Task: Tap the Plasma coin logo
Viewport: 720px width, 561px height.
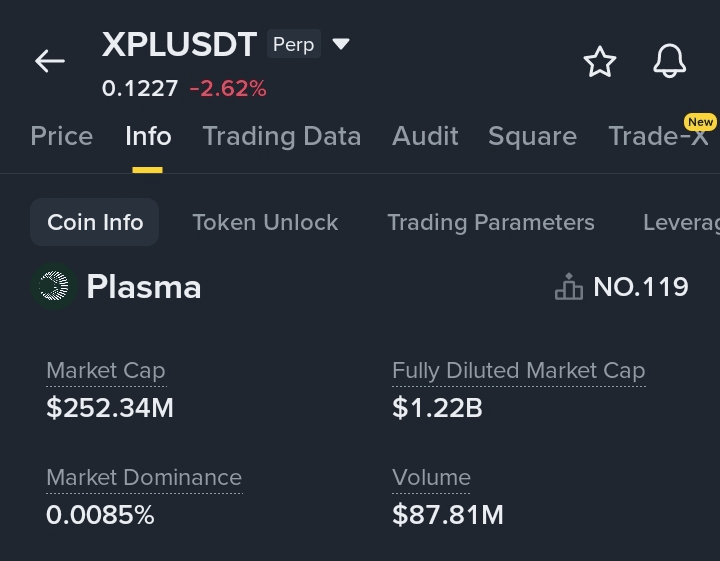Action: point(53,287)
